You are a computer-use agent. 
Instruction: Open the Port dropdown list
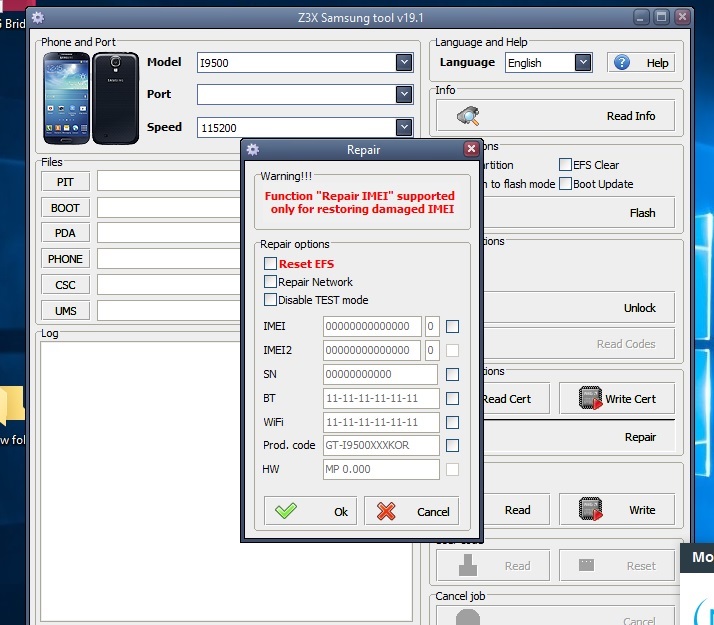point(403,94)
